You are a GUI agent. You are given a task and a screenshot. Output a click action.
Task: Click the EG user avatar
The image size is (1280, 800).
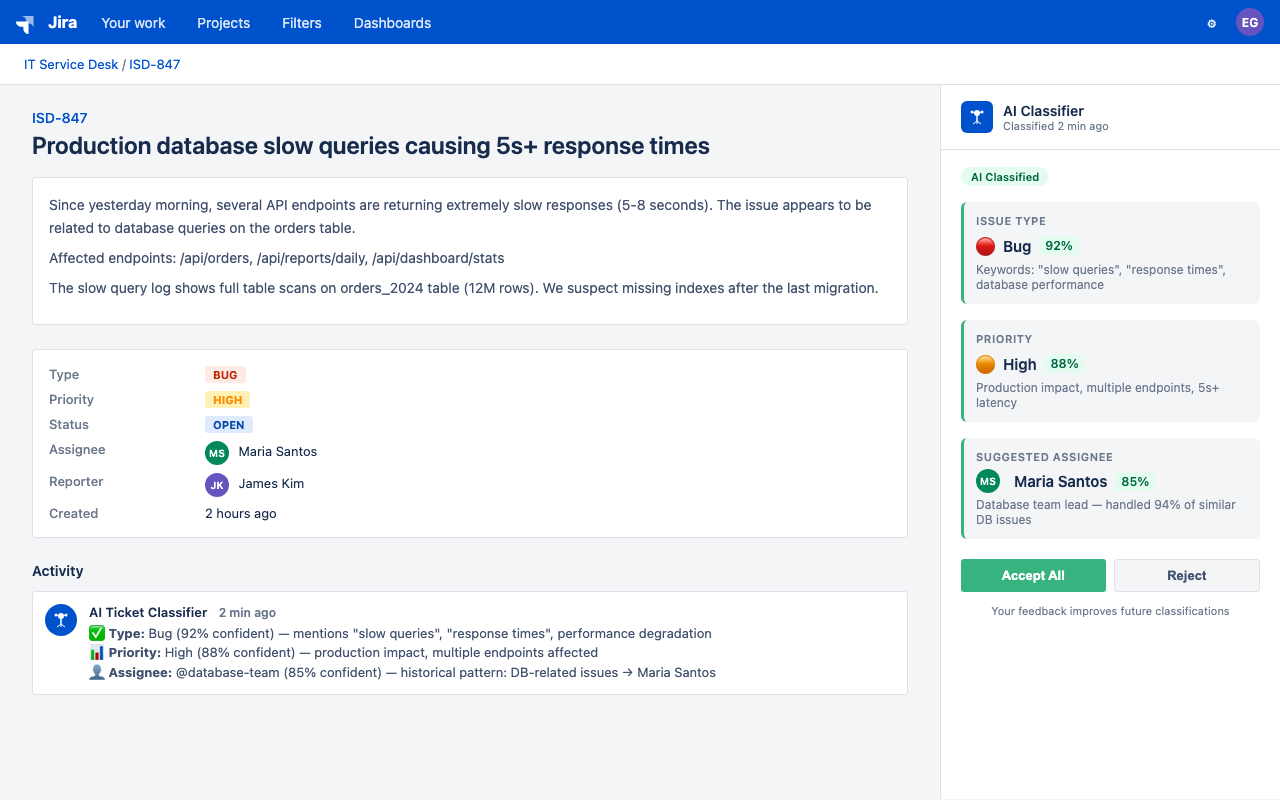coord(1249,21)
